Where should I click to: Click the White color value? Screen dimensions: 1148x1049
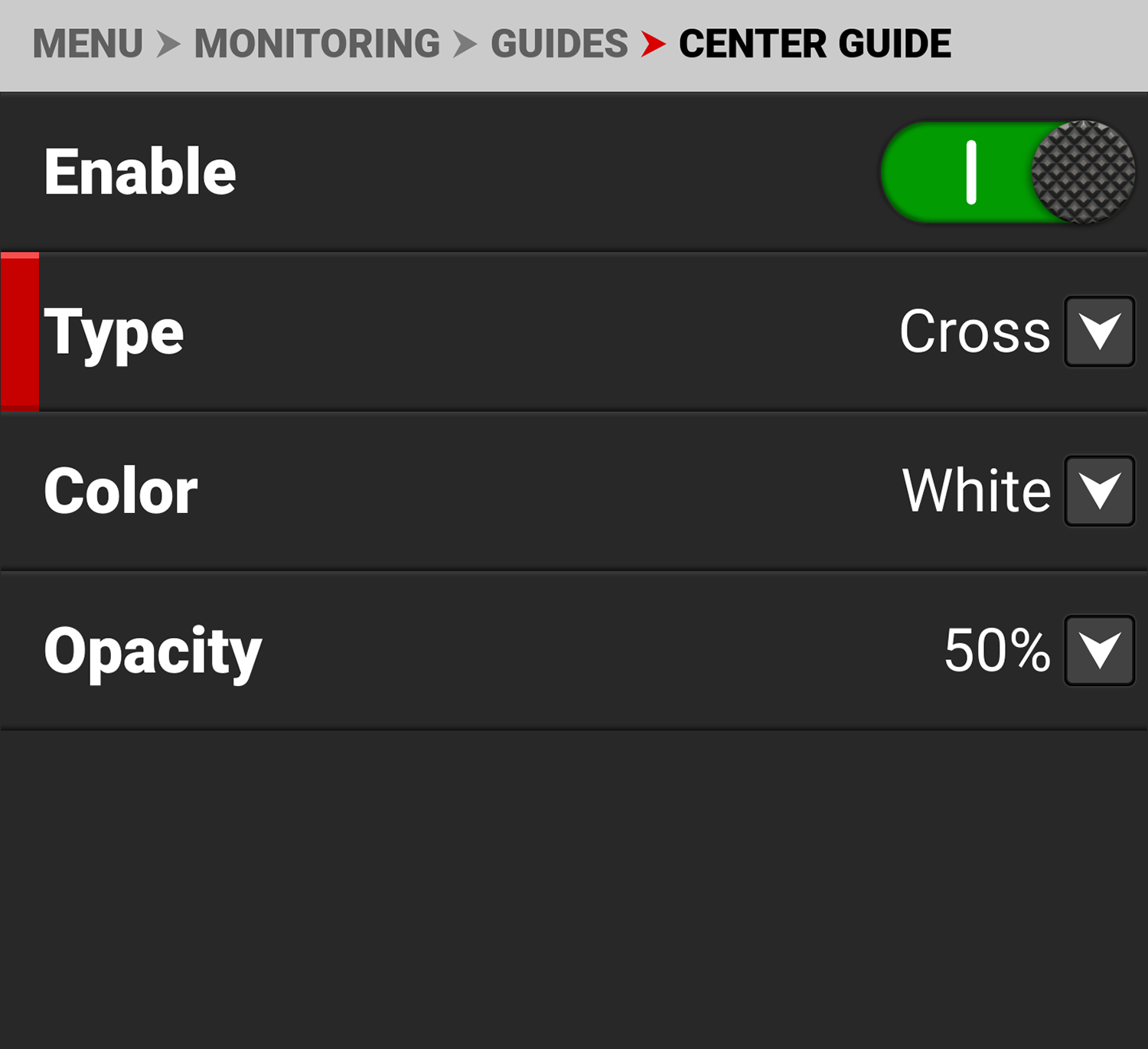click(976, 491)
